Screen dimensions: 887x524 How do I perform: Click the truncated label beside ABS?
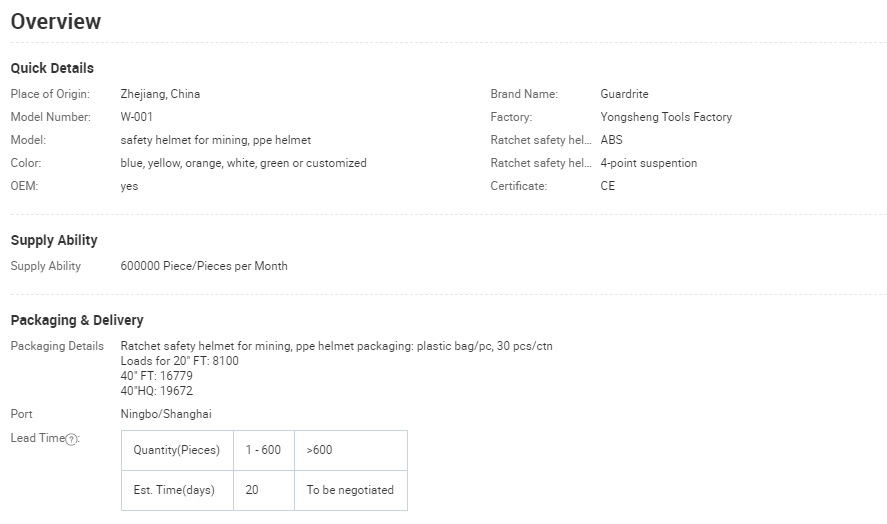coord(540,140)
